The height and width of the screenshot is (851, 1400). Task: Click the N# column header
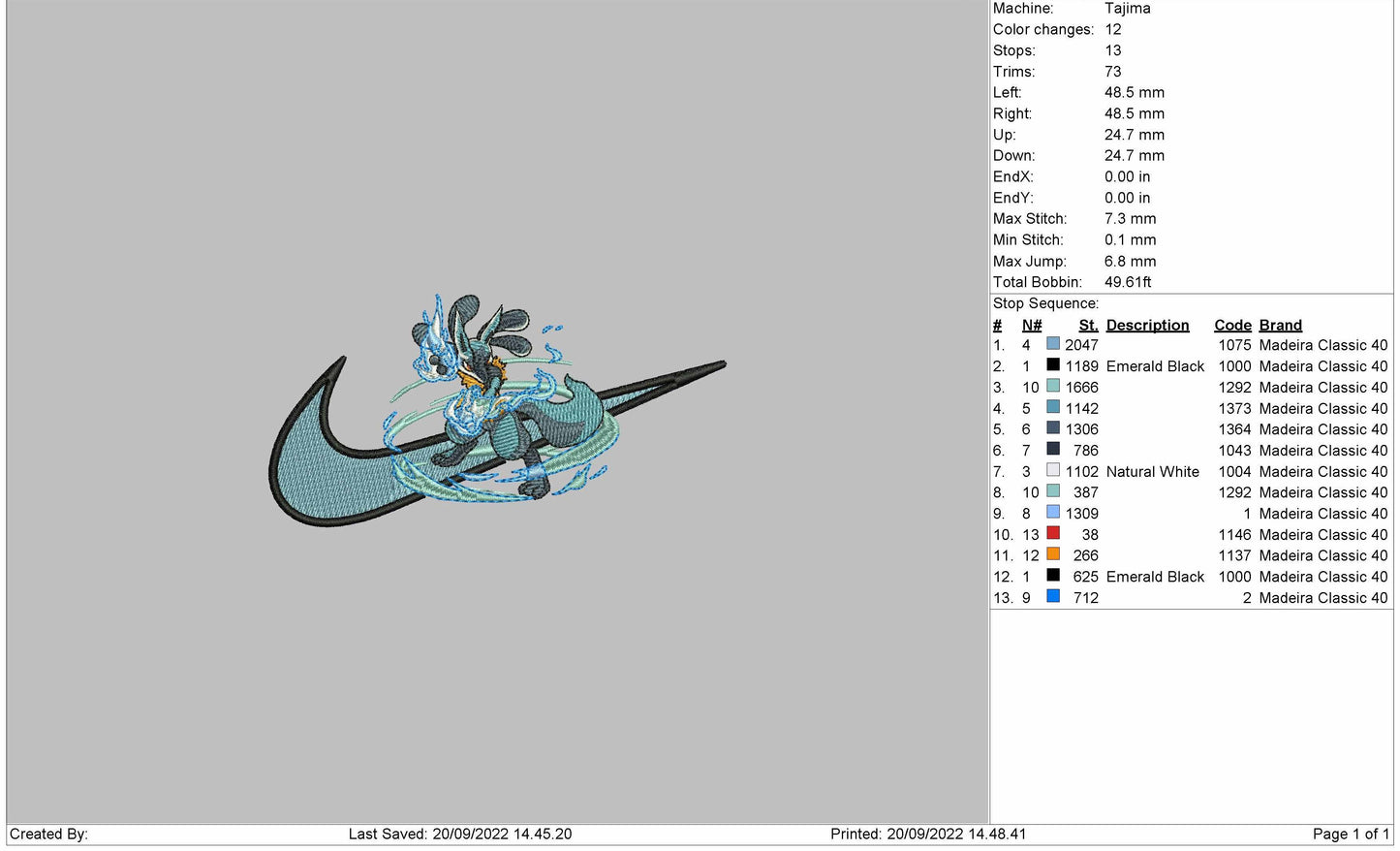click(x=1031, y=326)
